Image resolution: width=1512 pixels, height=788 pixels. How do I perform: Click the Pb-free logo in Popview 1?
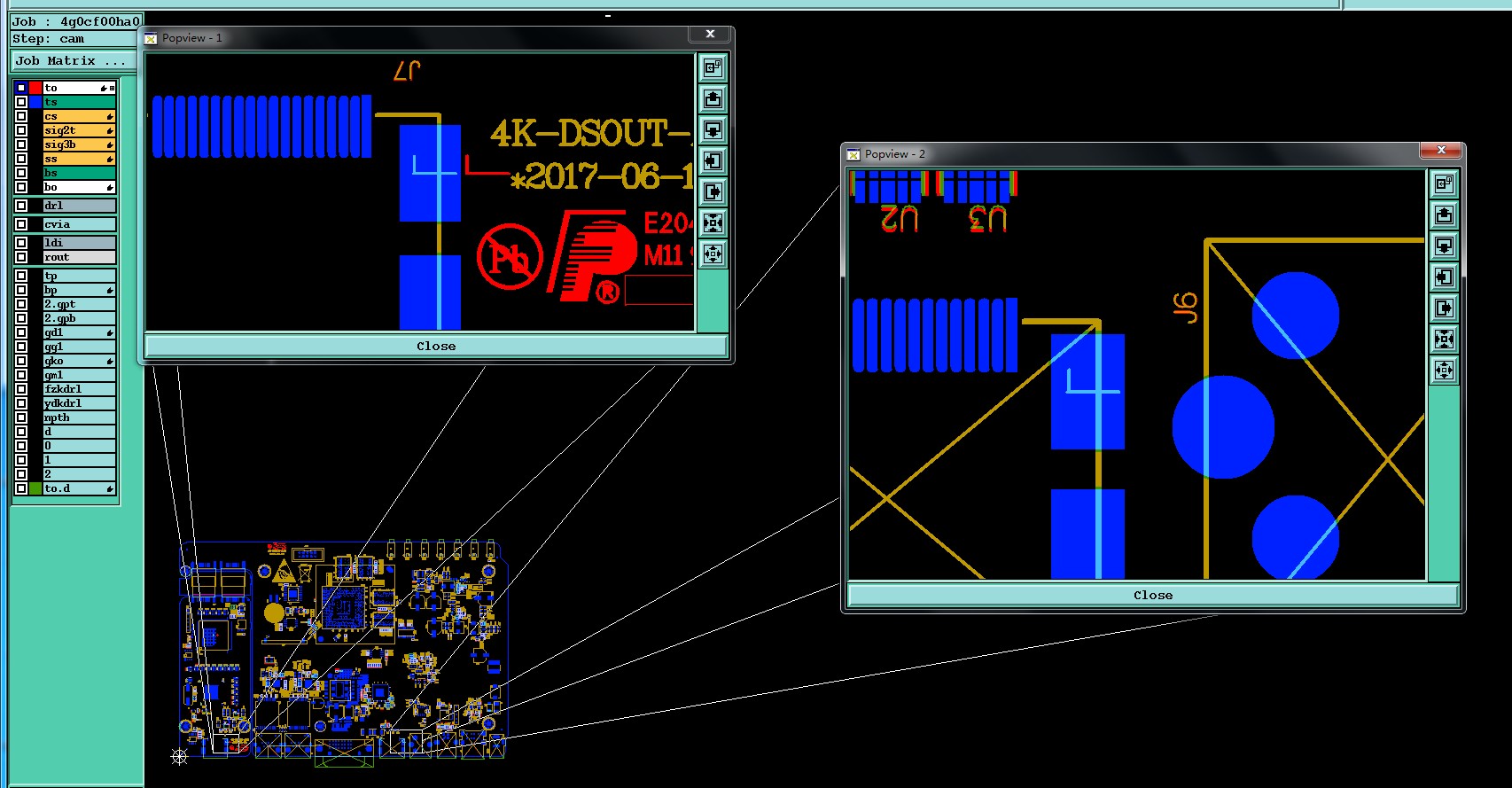[x=510, y=257]
